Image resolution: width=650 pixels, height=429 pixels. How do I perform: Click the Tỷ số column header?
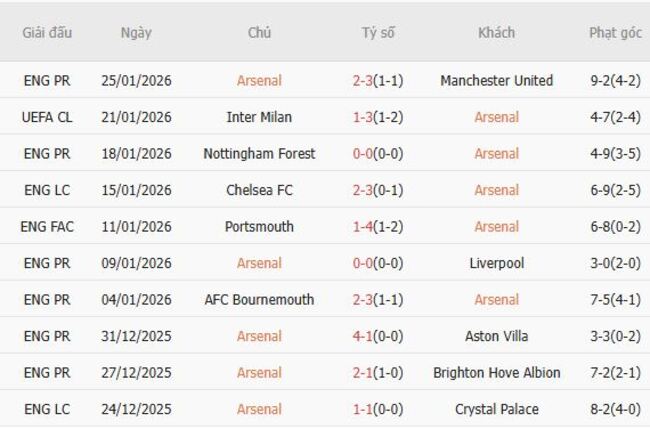click(x=378, y=32)
